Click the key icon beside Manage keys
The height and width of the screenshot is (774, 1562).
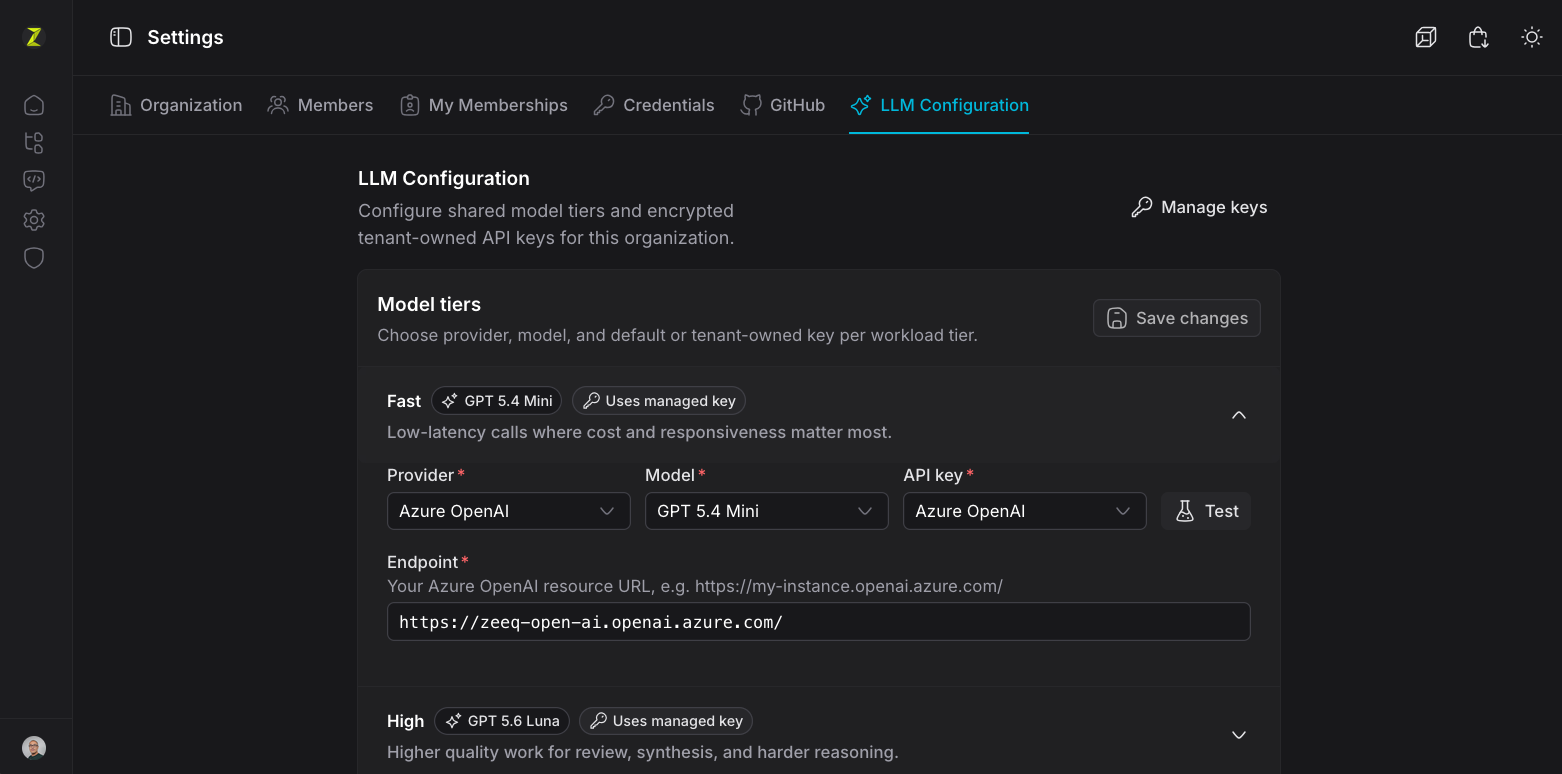[1141, 207]
